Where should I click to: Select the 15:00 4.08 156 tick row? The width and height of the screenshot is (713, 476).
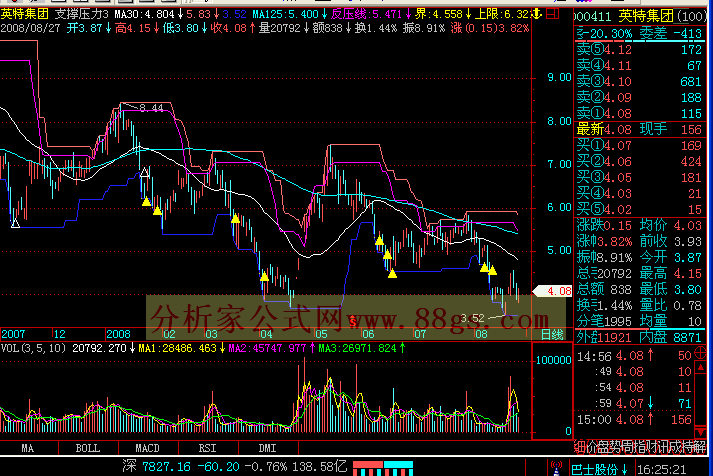click(634, 420)
